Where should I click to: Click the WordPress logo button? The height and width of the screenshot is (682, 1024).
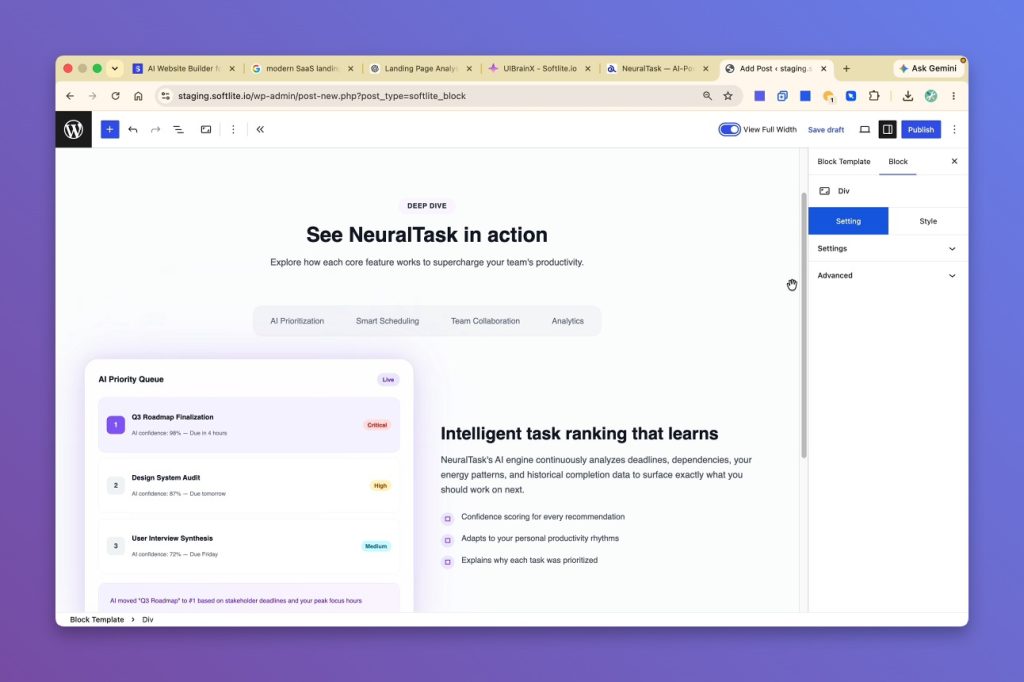(x=73, y=129)
